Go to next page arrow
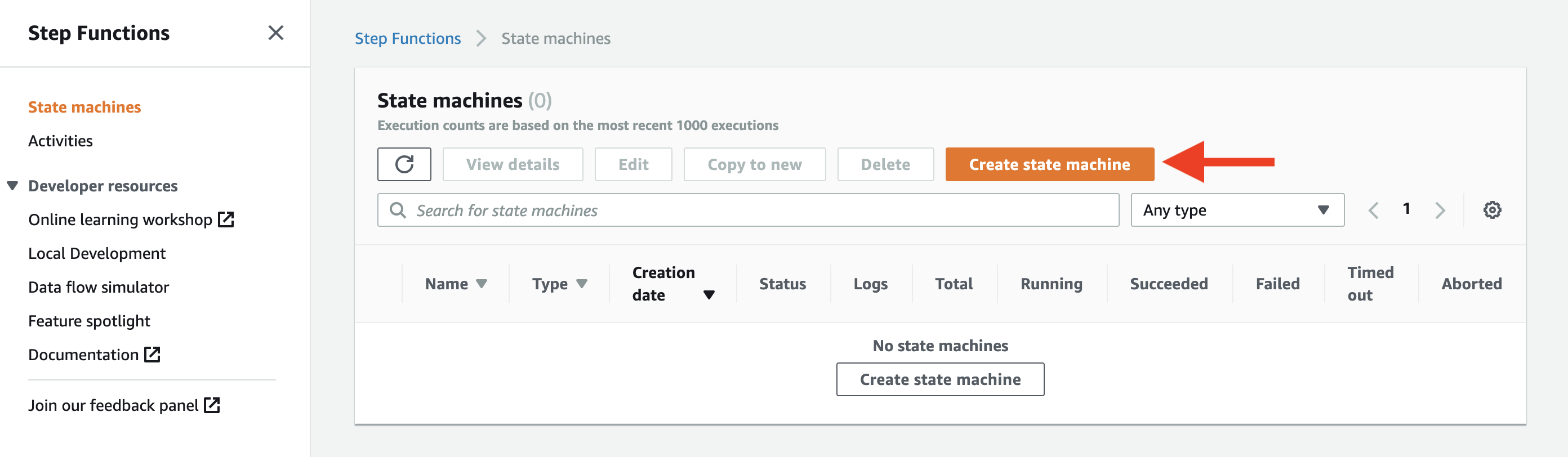 point(1440,210)
